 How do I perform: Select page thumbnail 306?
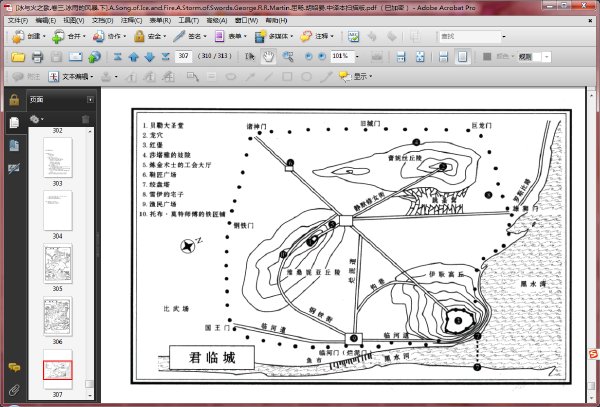(x=57, y=316)
